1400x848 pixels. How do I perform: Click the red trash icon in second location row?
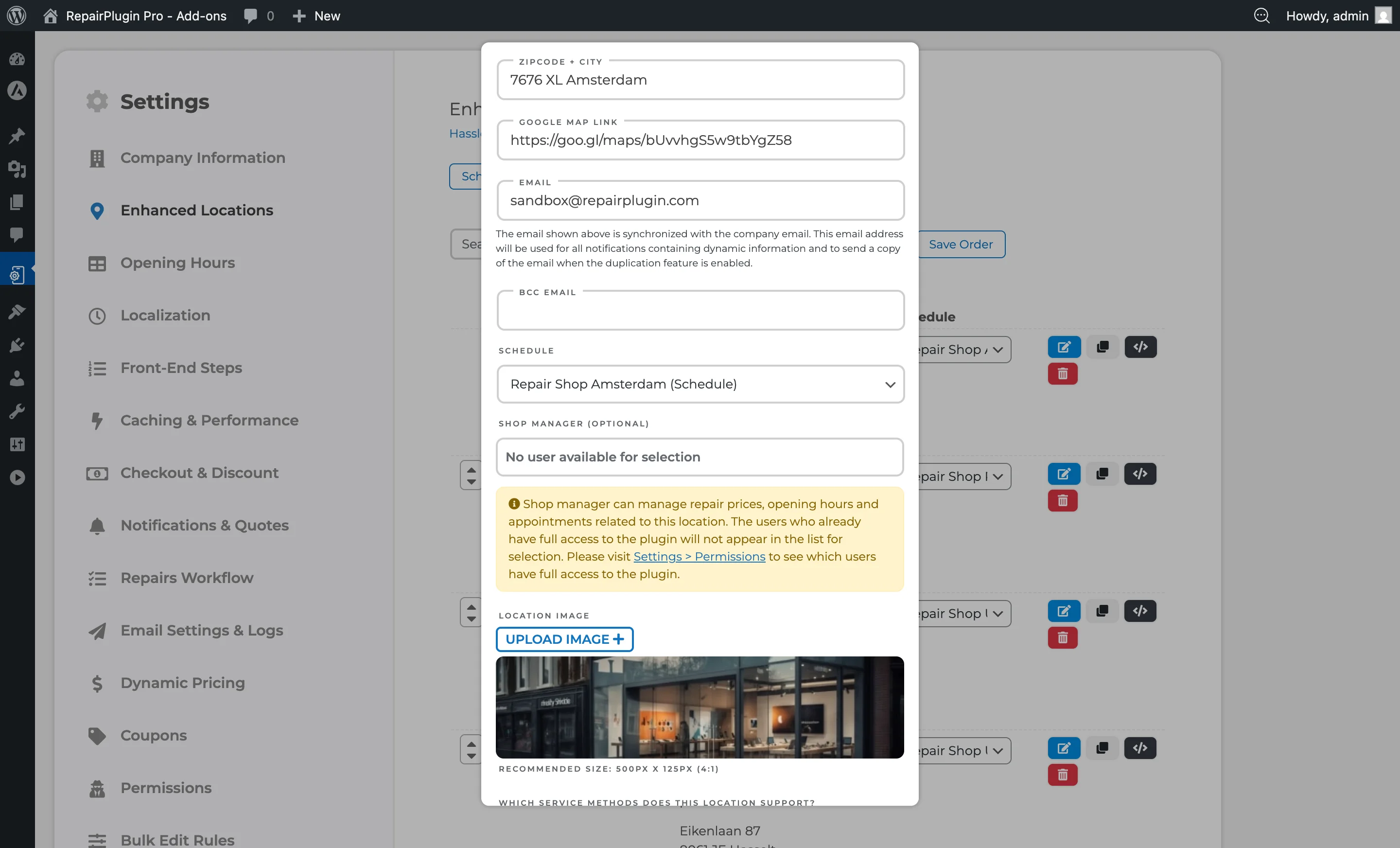[x=1063, y=501]
